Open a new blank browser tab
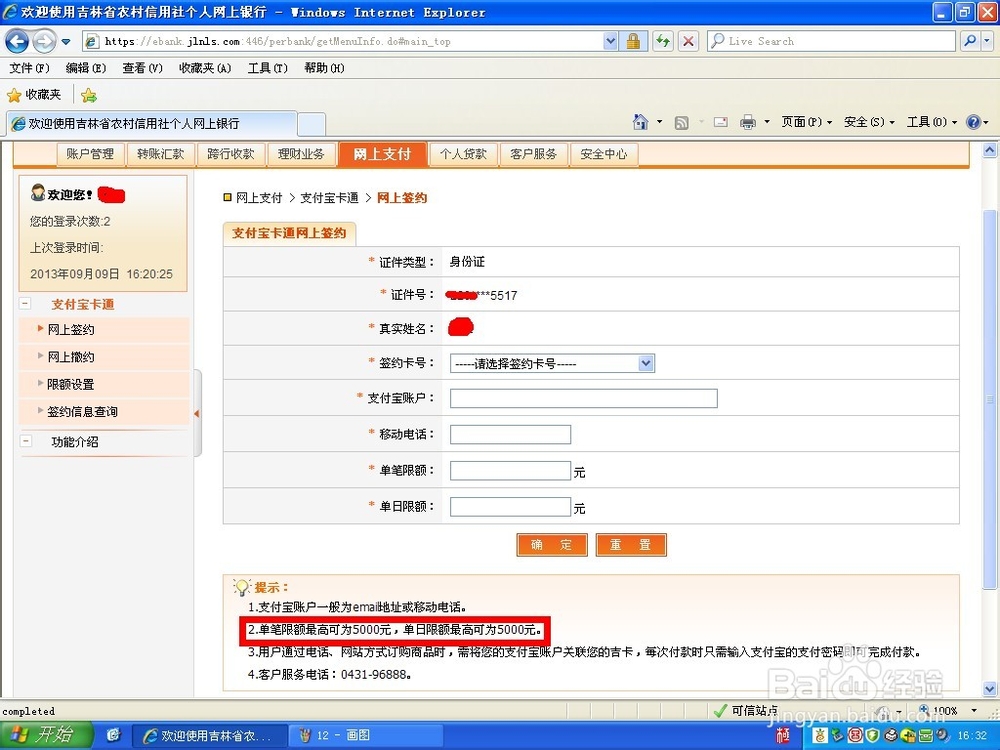The height and width of the screenshot is (750, 1000). 312,124
